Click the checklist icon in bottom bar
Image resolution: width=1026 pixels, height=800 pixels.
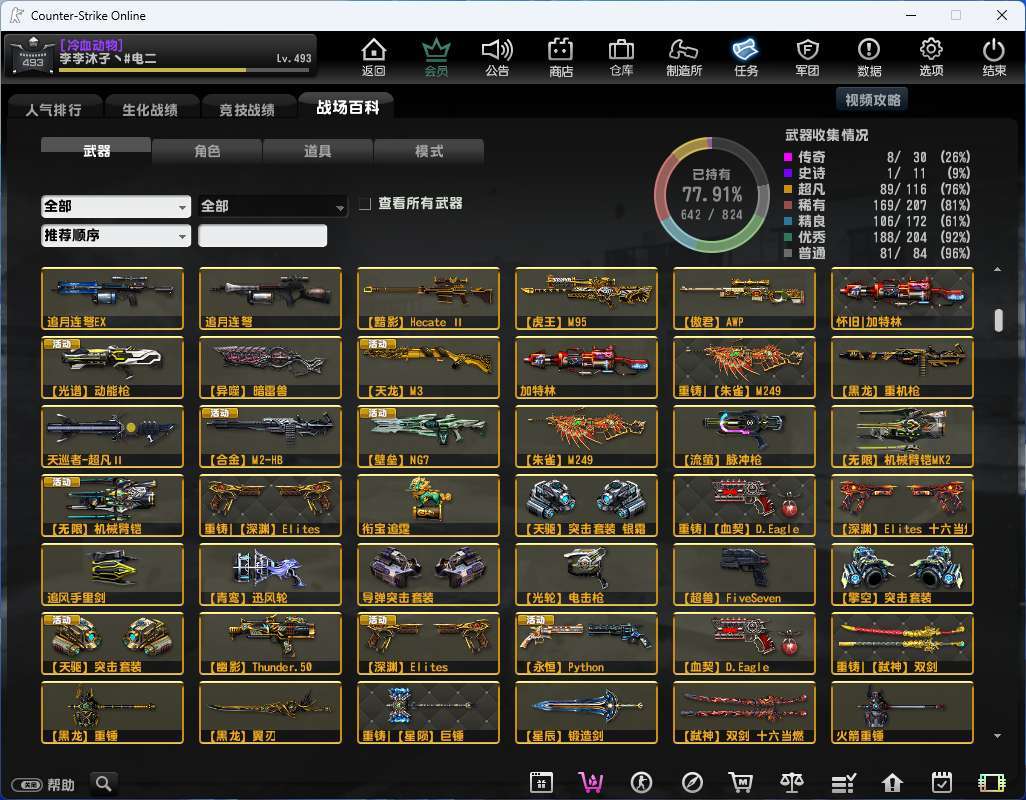click(x=843, y=782)
